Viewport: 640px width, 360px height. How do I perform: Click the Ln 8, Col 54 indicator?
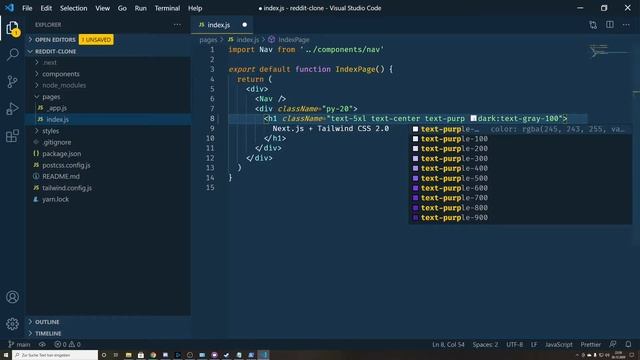[x=448, y=344]
